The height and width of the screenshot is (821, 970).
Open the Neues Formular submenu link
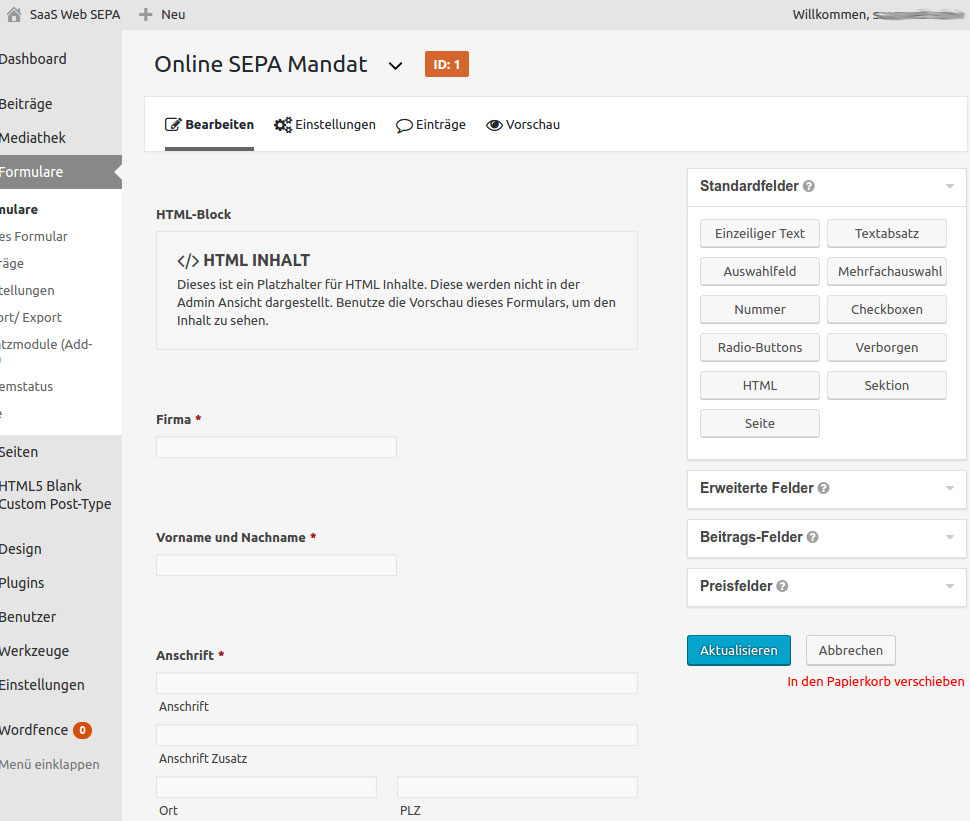pyautogui.click(x=34, y=236)
